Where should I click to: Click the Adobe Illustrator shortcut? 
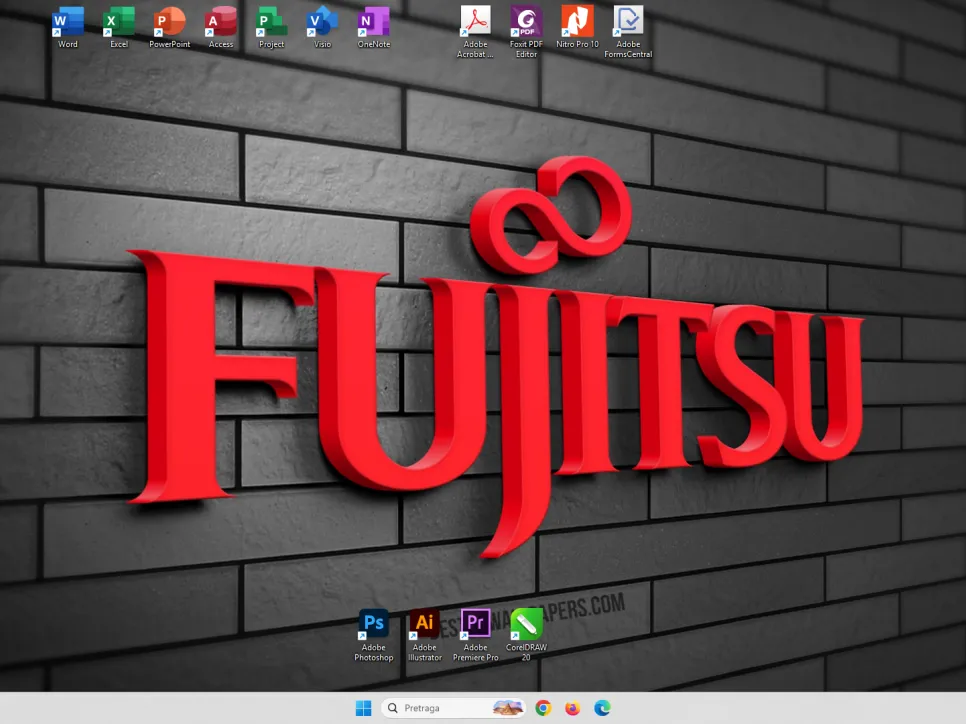(424, 635)
